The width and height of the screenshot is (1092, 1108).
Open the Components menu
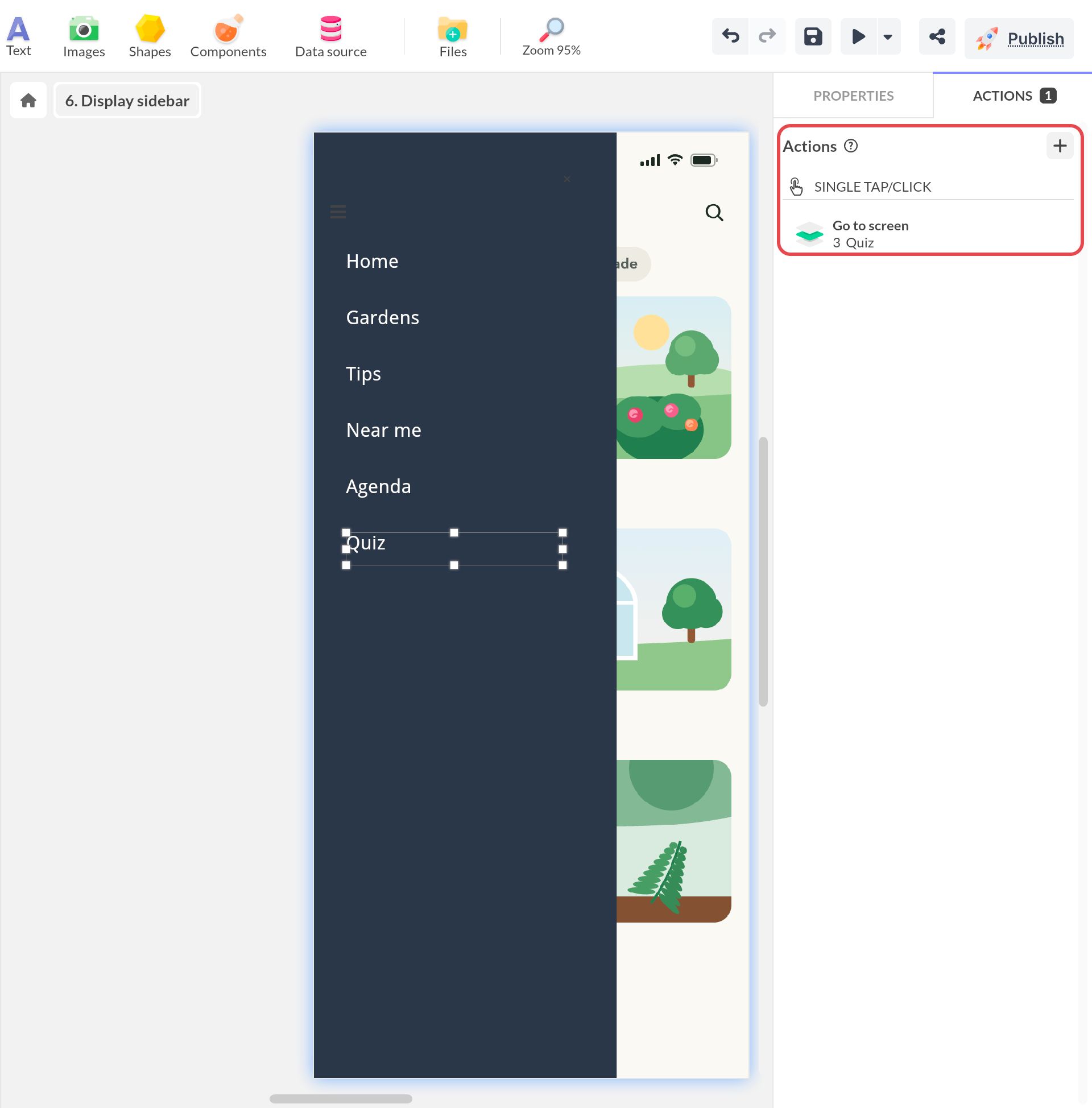(228, 36)
